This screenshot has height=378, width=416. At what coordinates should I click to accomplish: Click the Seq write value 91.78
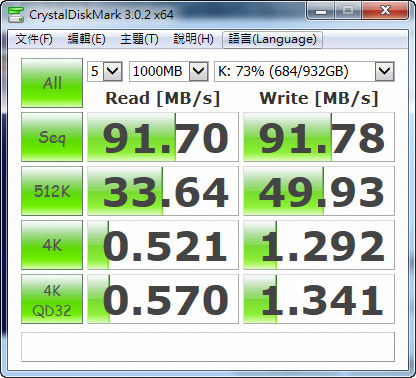319,137
